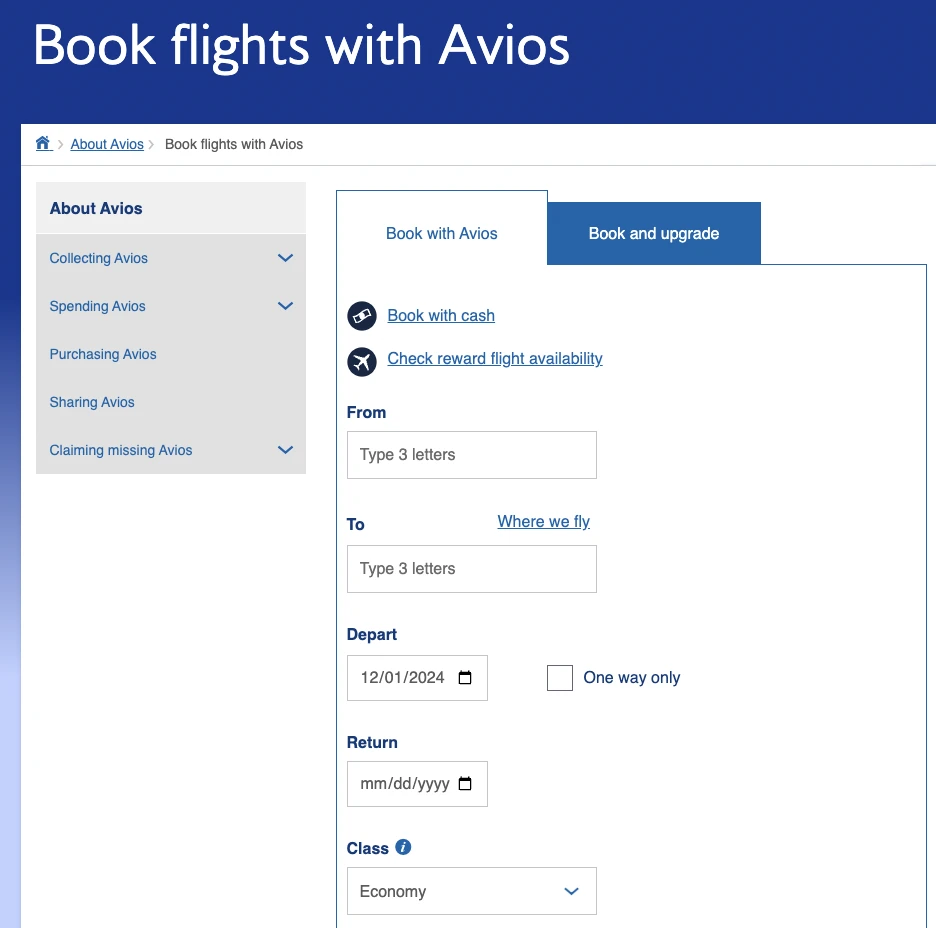Image resolution: width=936 pixels, height=928 pixels.
Task: Click the Book with cash link
Action: pos(440,315)
